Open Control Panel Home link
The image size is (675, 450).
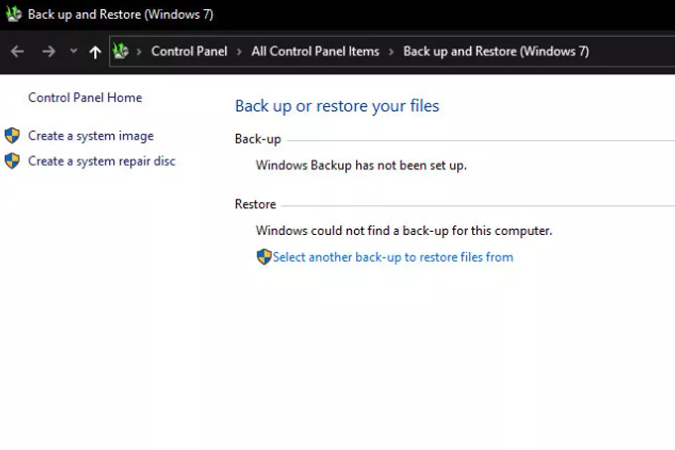pyautogui.click(x=85, y=98)
